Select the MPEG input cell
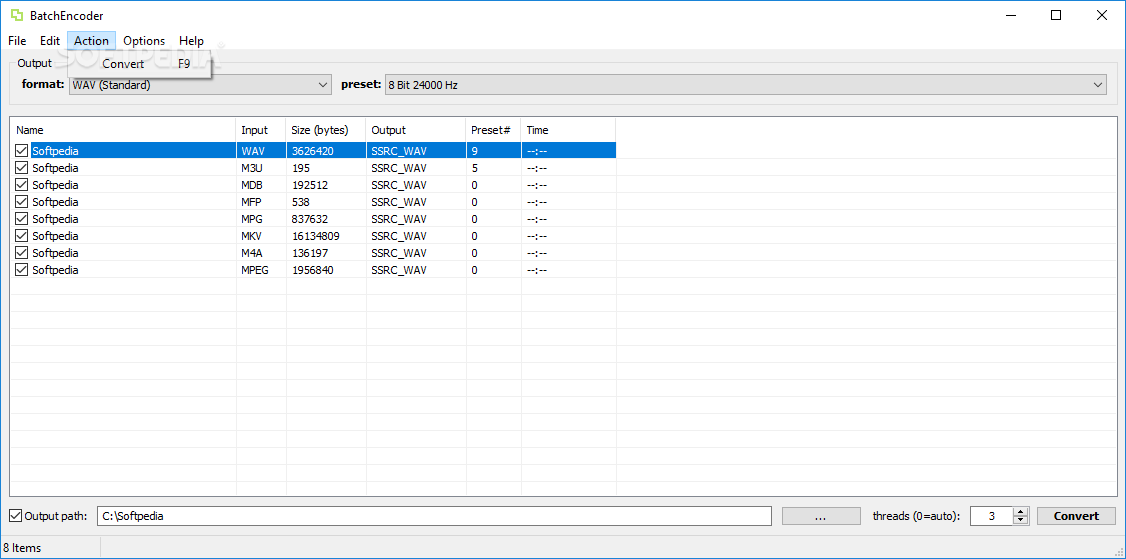Image resolution: width=1126 pixels, height=559 pixels. (x=261, y=270)
